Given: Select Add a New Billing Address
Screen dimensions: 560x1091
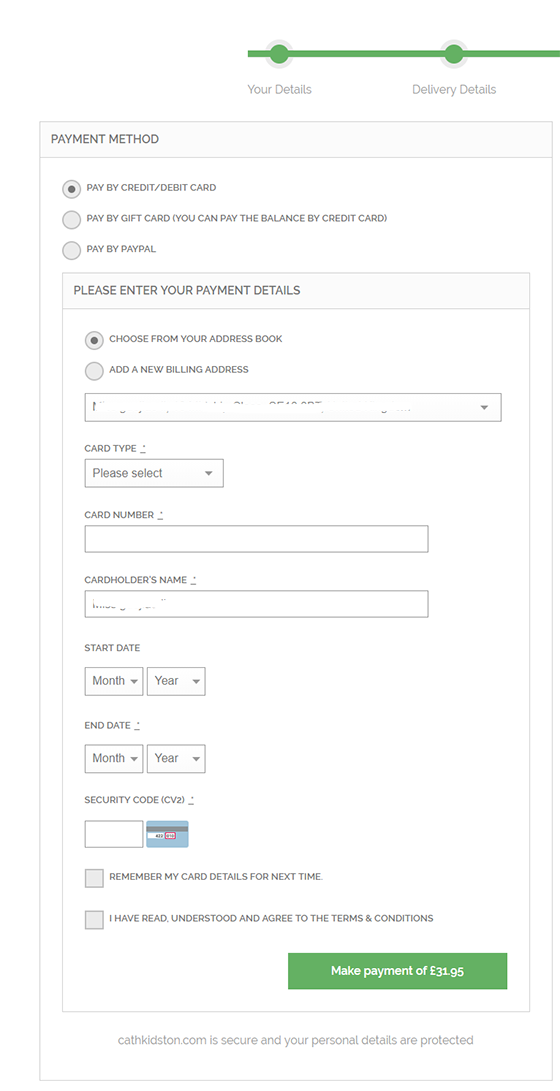Looking at the screenshot, I should pos(94,371).
